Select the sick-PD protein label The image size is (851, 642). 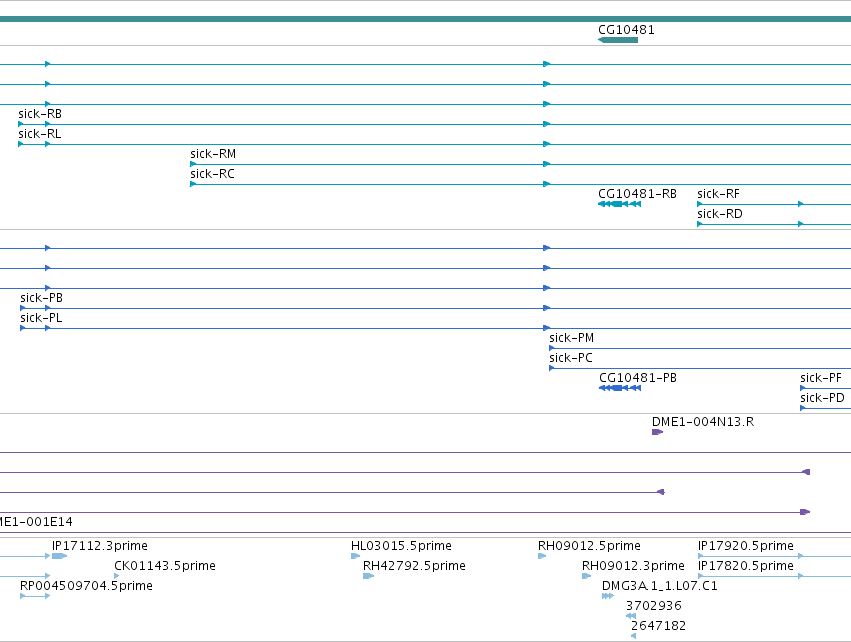(822, 398)
